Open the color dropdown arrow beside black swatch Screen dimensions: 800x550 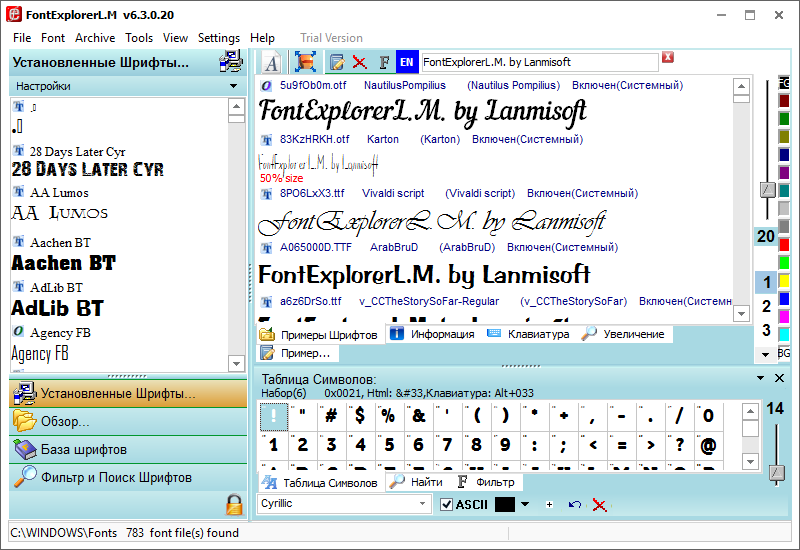(x=525, y=505)
